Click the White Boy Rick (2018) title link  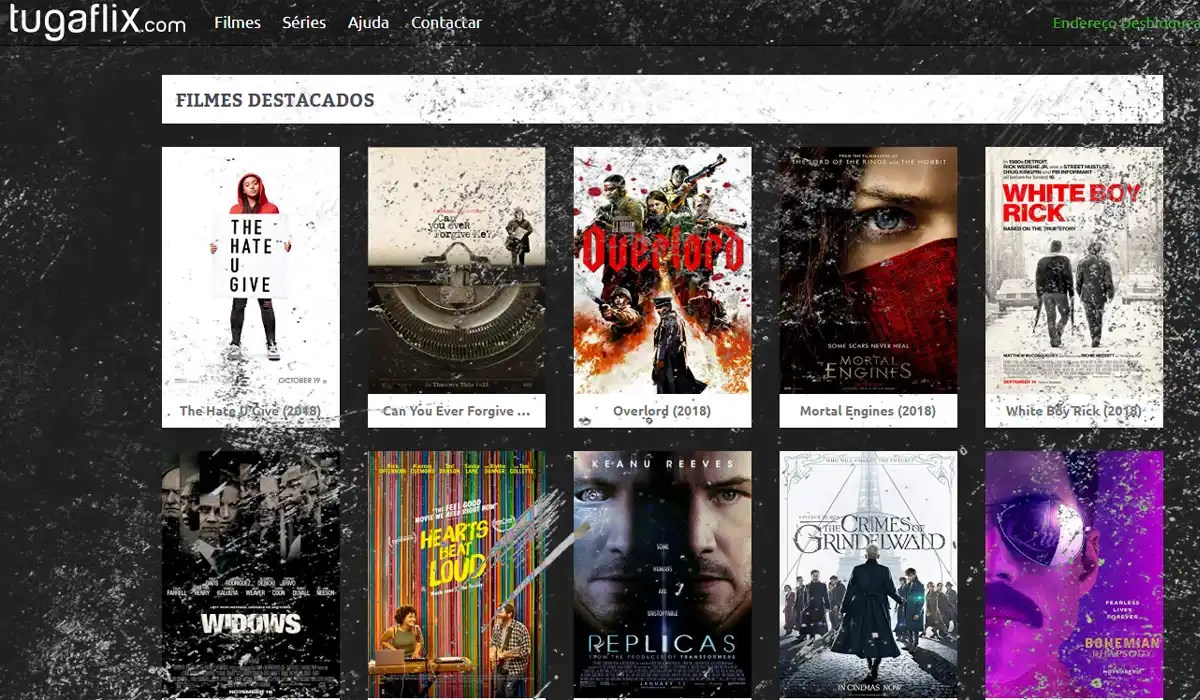click(1074, 410)
